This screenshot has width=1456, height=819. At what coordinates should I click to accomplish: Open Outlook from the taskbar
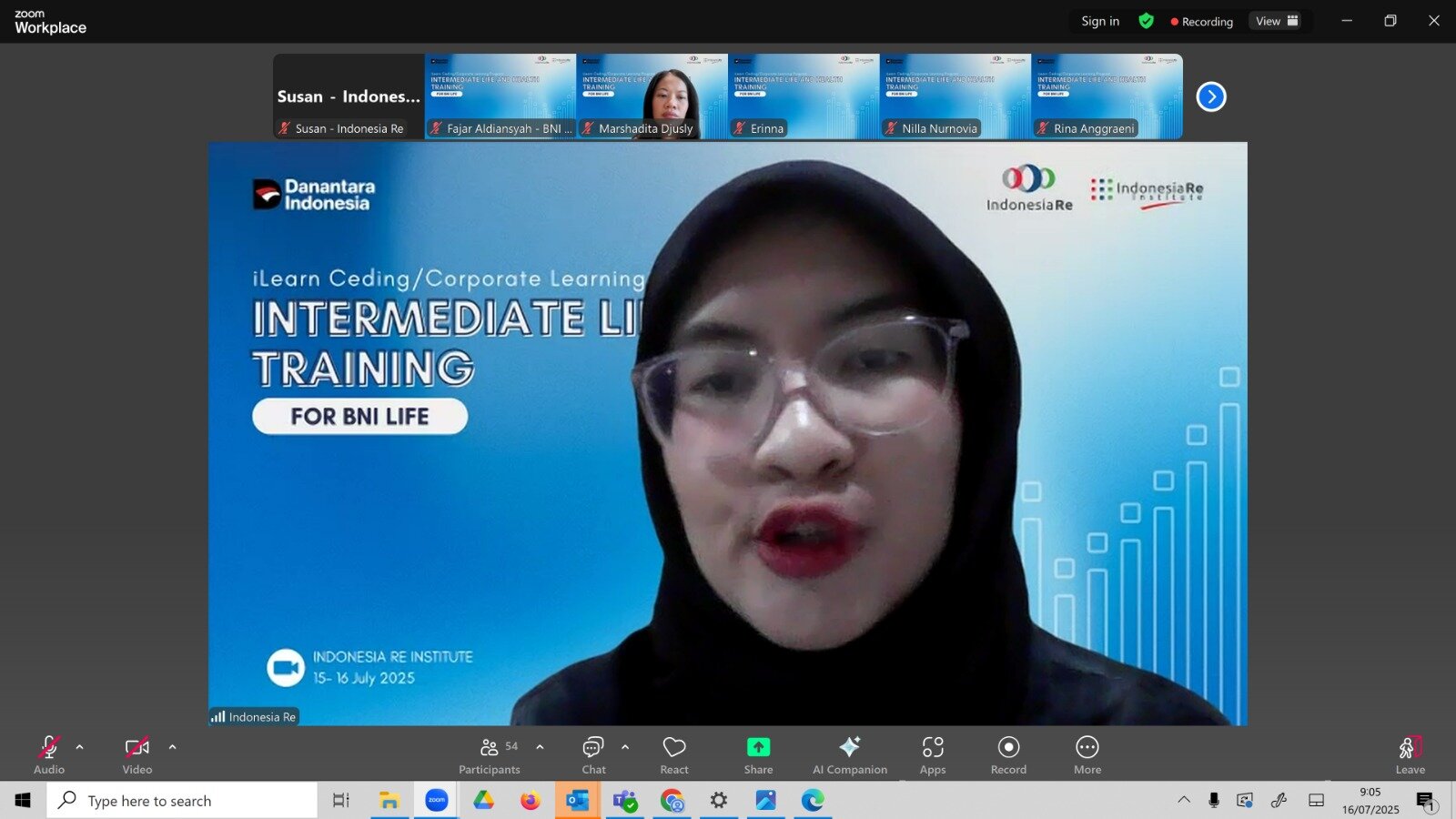pyautogui.click(x=578, y=800)
